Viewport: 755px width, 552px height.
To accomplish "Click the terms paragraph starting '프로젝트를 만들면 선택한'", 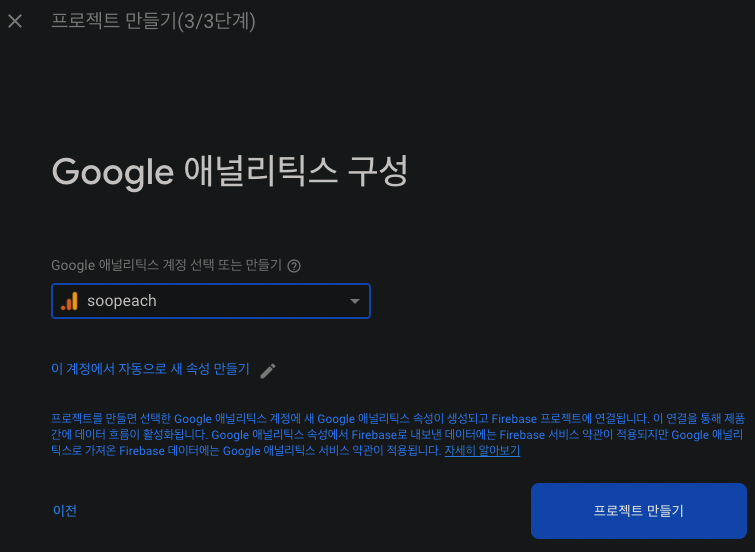I will [x=398, y=434].
